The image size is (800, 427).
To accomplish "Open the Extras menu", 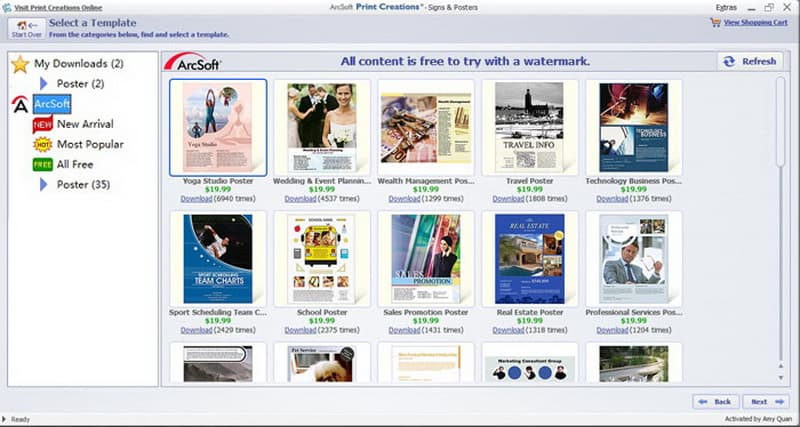I will 726,8.
